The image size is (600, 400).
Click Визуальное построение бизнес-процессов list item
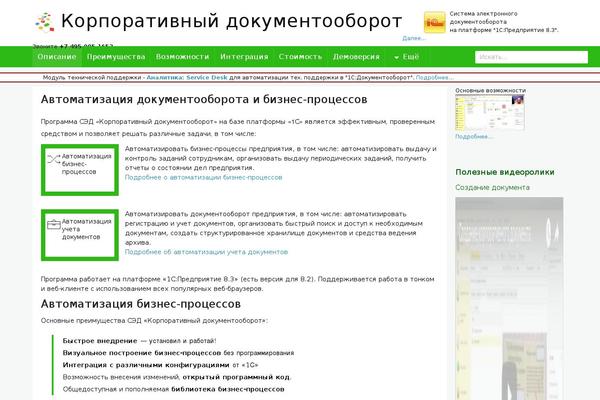tap(178, 353)
